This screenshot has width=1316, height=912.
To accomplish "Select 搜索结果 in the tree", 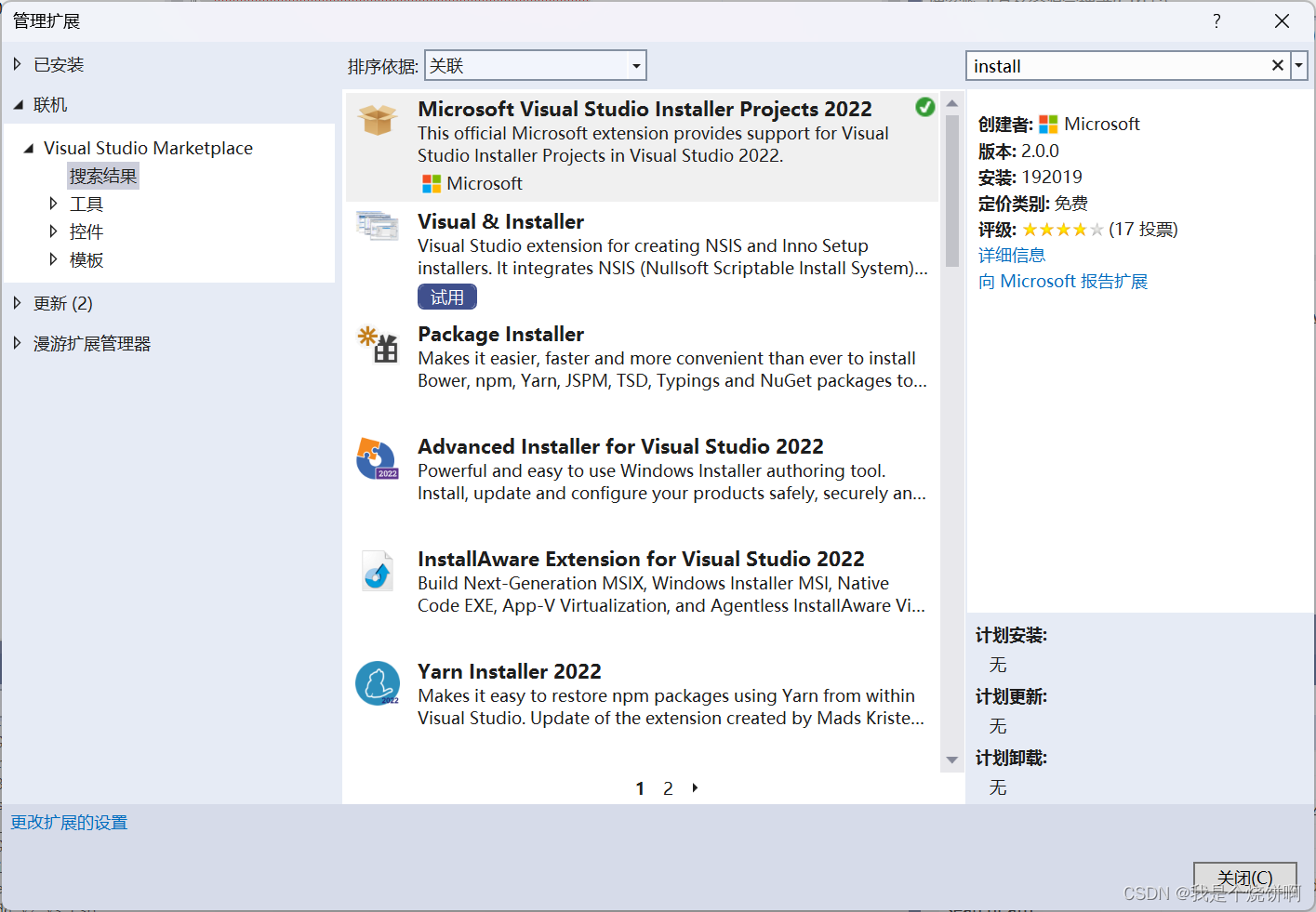I will coord(103,176).
